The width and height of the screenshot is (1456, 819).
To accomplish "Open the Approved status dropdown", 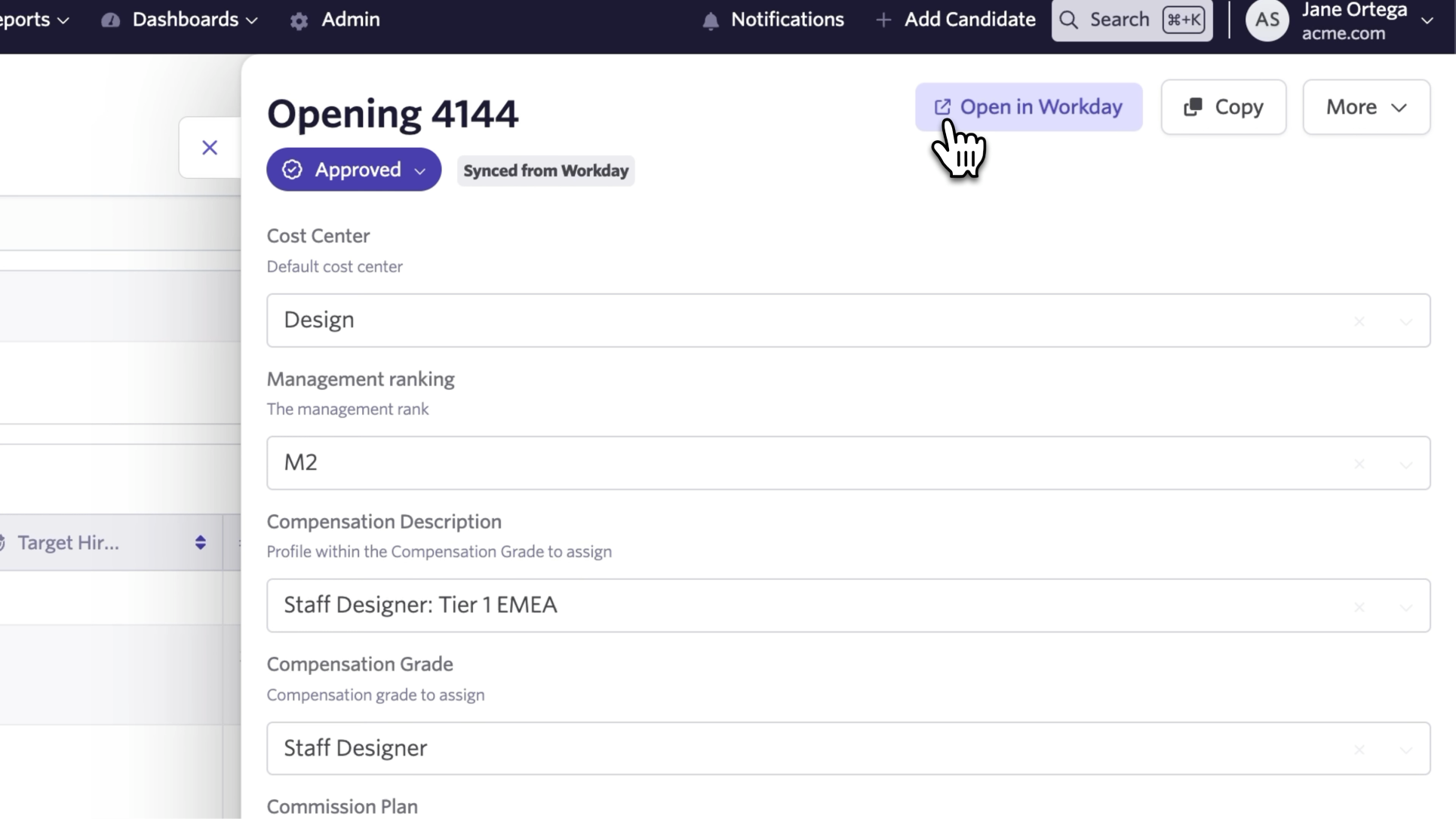I will pyautogui.click(x=353, y=170).
